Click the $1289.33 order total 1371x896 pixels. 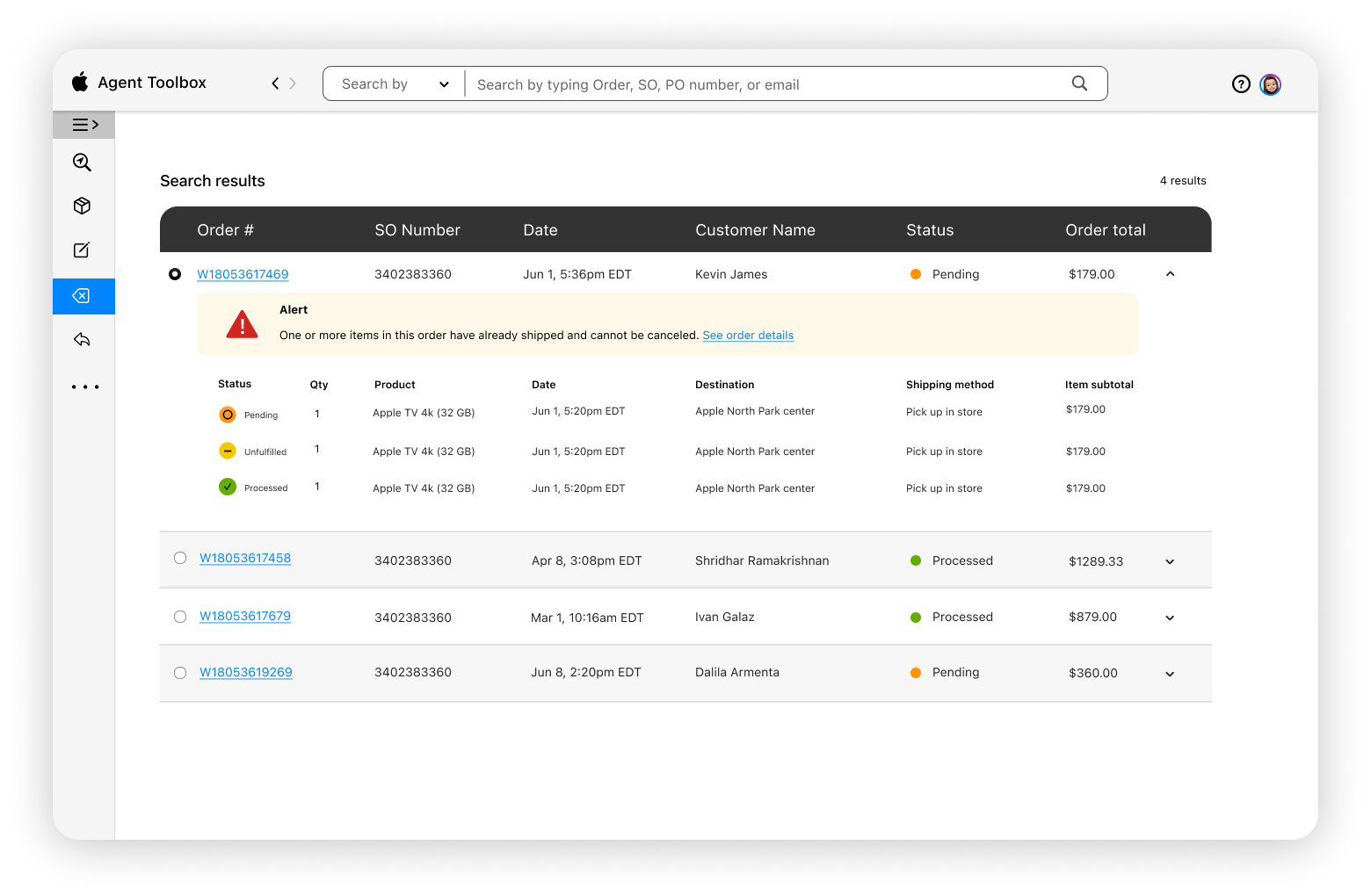(x=1096, y=561)
